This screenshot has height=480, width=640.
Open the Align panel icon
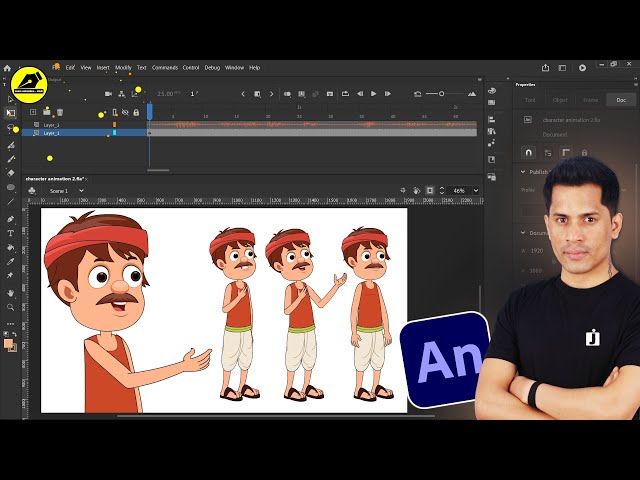[491, 119]
